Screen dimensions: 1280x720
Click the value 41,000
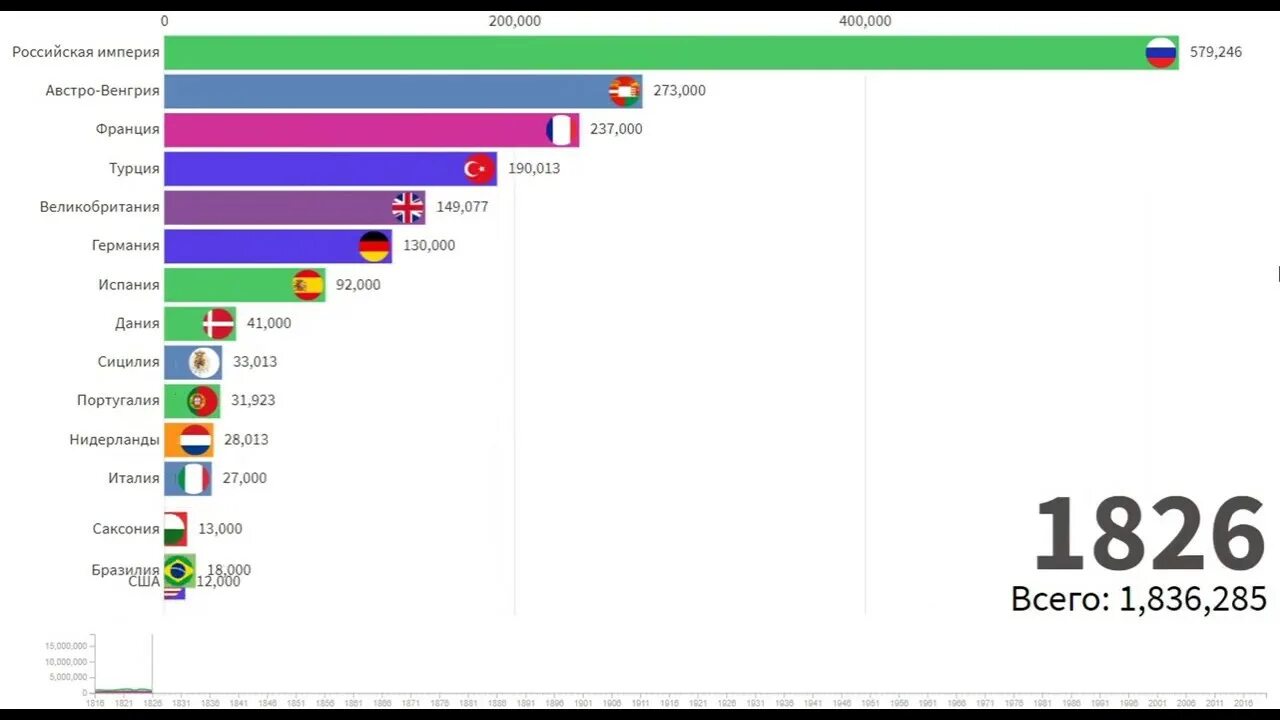click(x=269, y=323)
